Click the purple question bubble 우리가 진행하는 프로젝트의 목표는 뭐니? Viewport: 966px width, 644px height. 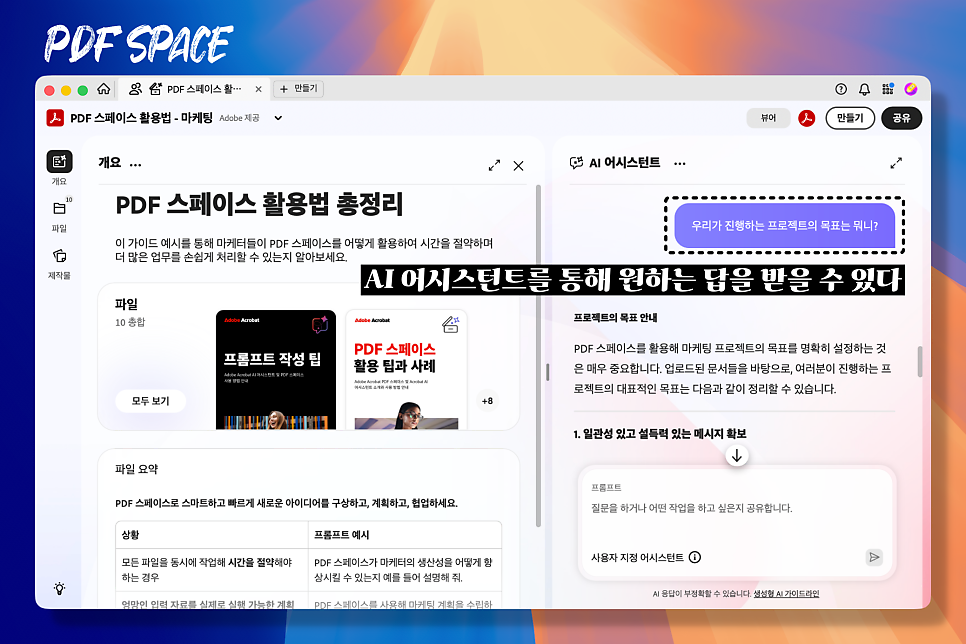[x=784, y=226]
